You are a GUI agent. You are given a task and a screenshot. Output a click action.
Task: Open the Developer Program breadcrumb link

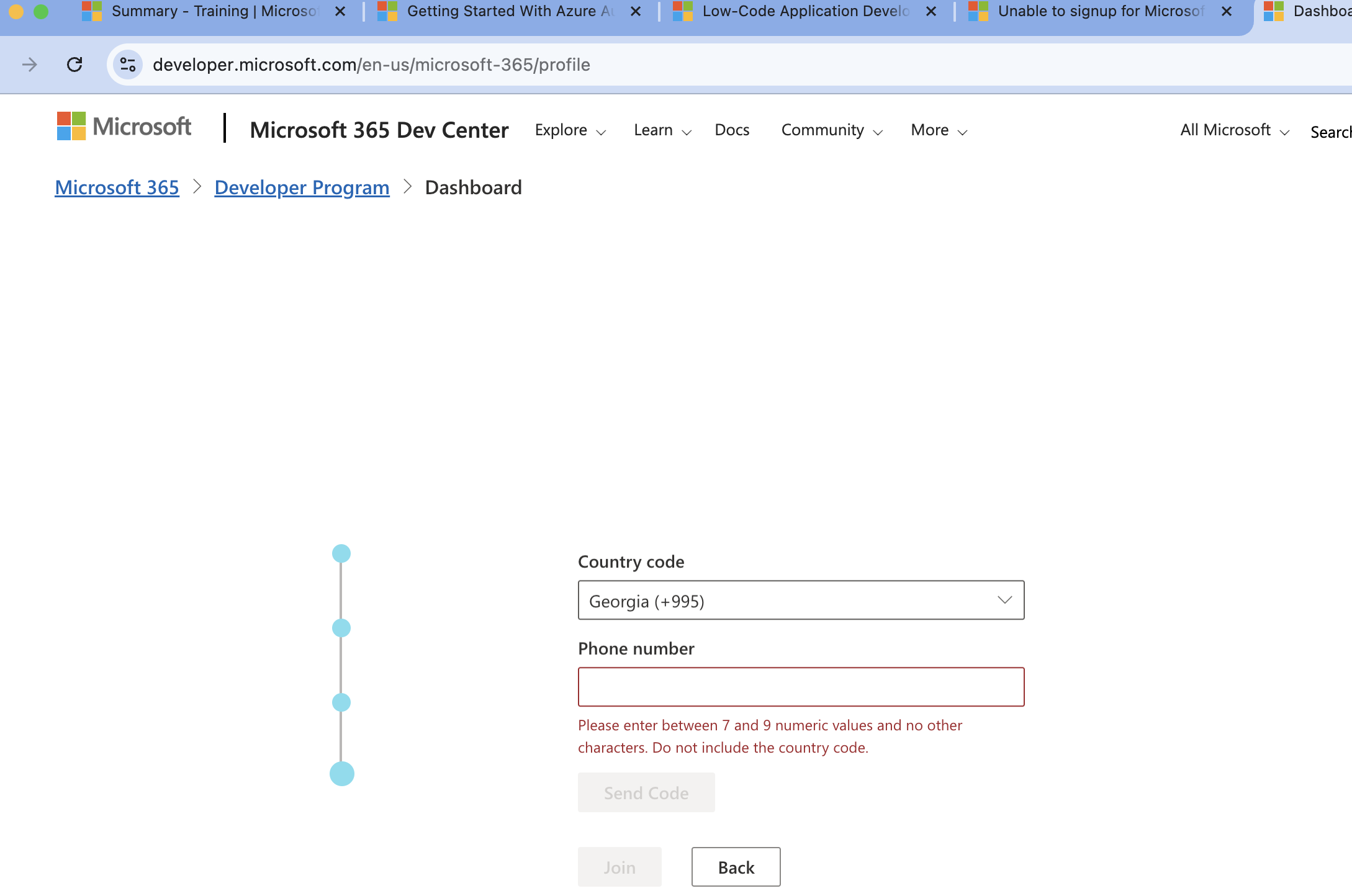click(302, 187)
